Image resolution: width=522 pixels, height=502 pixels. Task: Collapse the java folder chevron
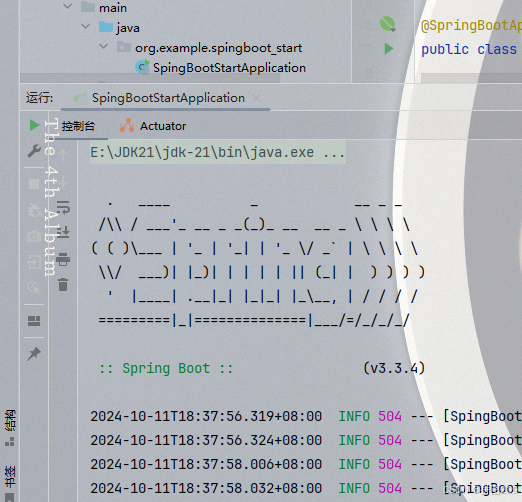(86, 26)
